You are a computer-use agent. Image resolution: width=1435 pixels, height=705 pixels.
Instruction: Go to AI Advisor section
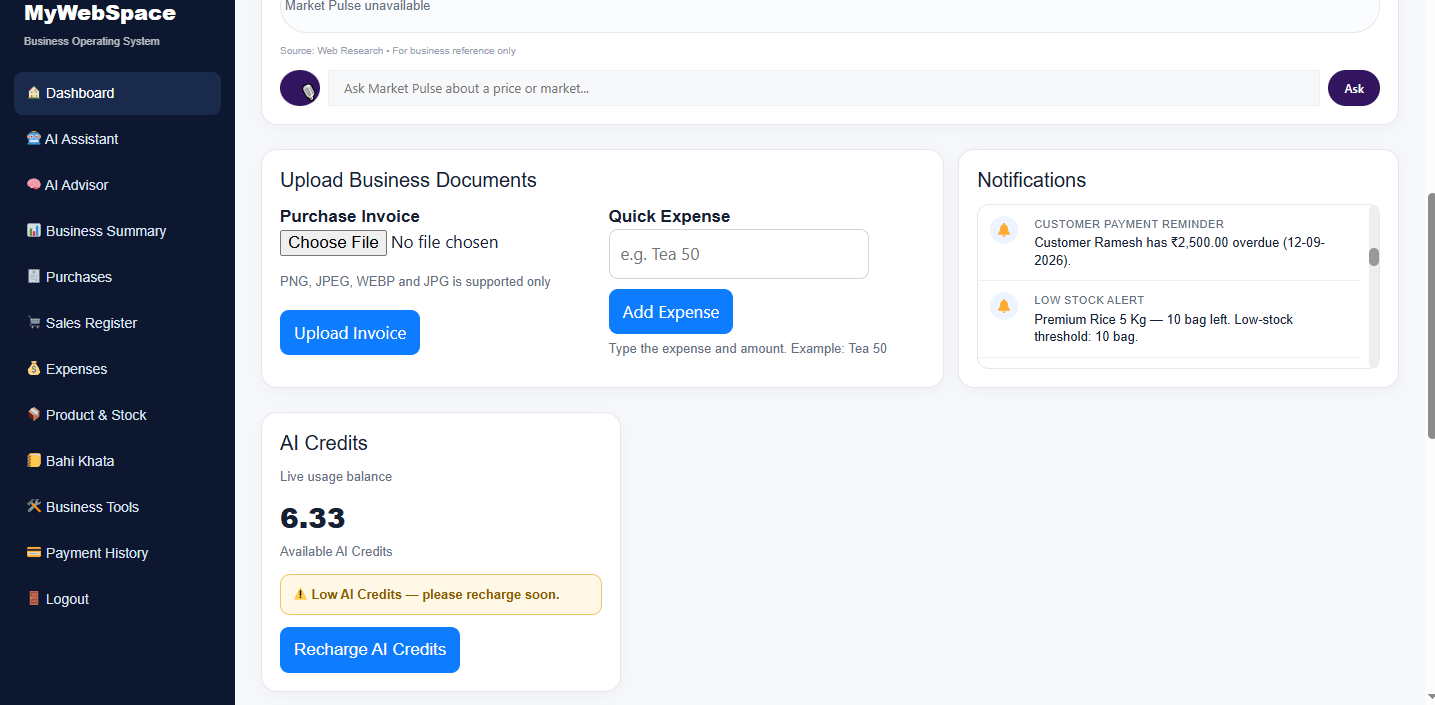pyautogui.click(x=117, y=185)
